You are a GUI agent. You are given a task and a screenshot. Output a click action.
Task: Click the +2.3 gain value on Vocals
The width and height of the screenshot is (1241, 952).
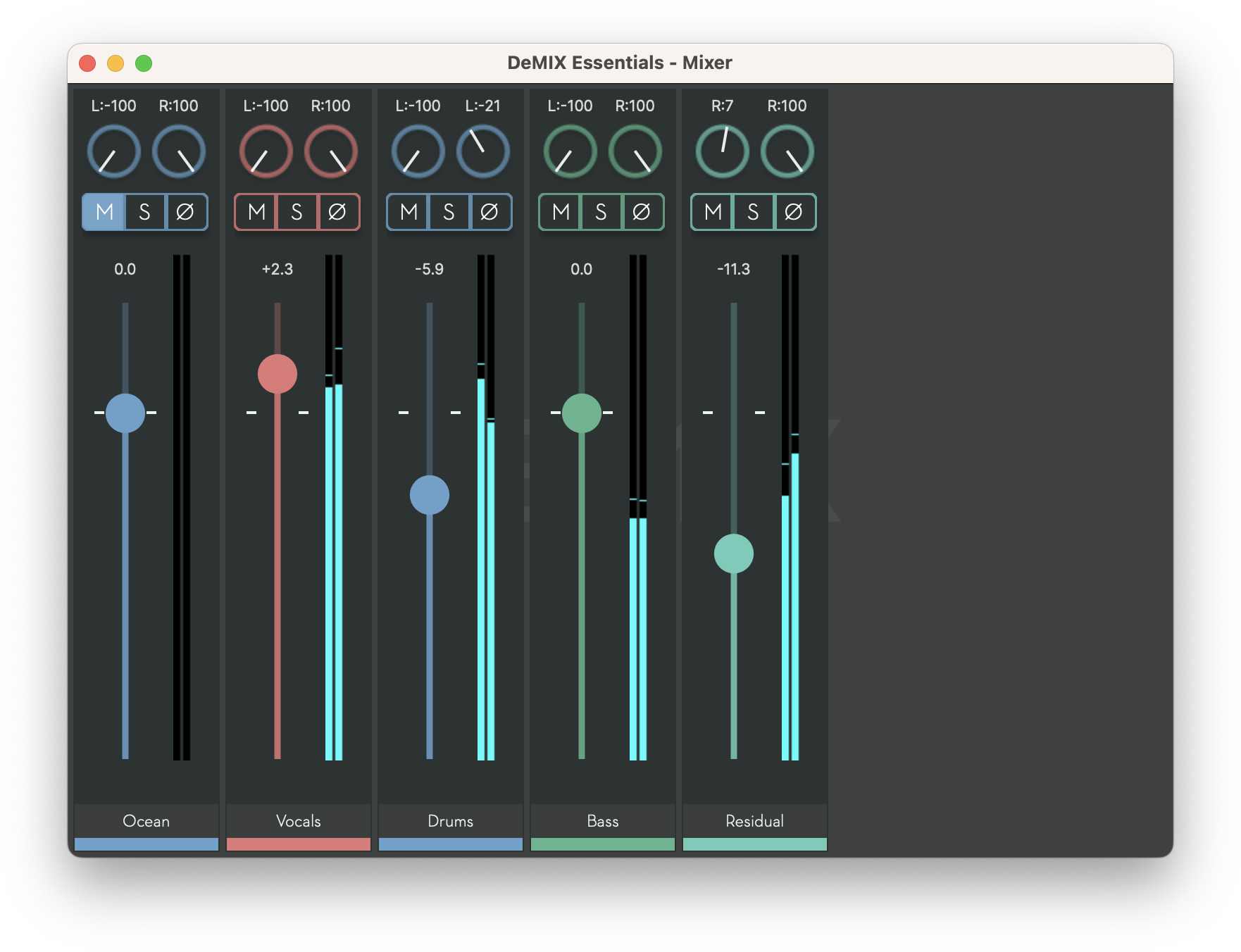click(x=277, y=268)
